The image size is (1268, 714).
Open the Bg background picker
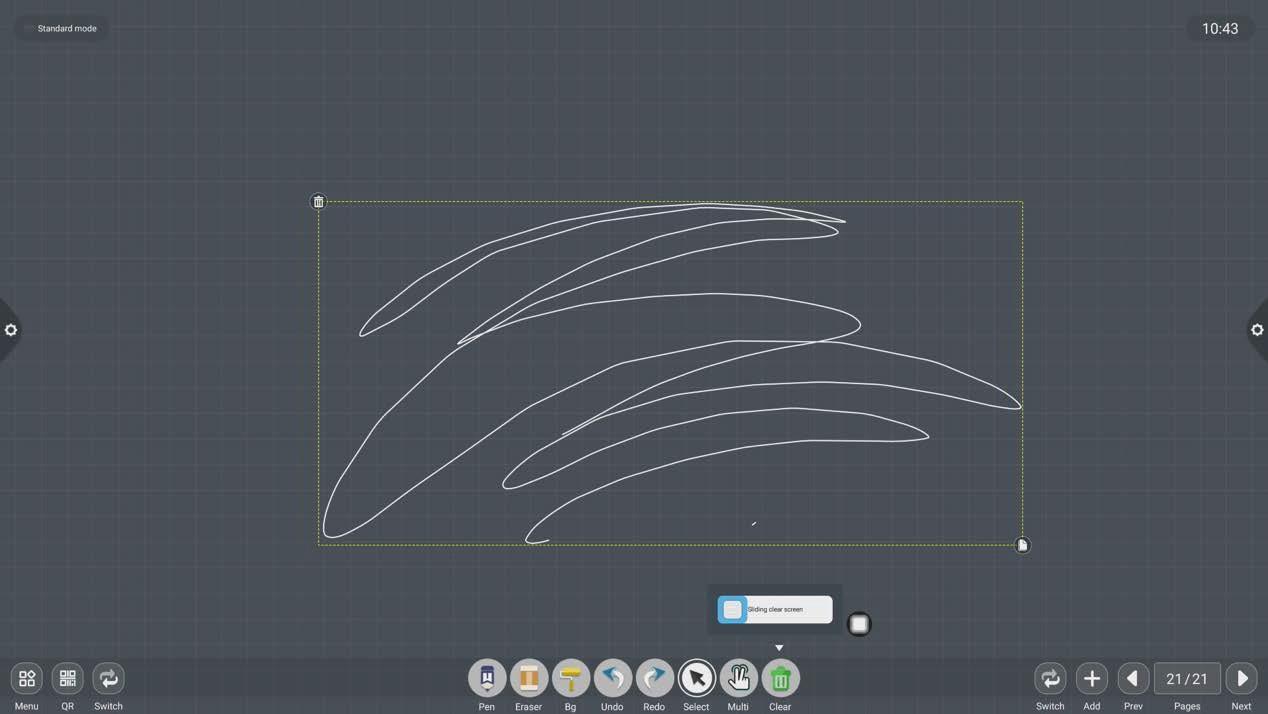pyautogui.click(x=571, y=678)
